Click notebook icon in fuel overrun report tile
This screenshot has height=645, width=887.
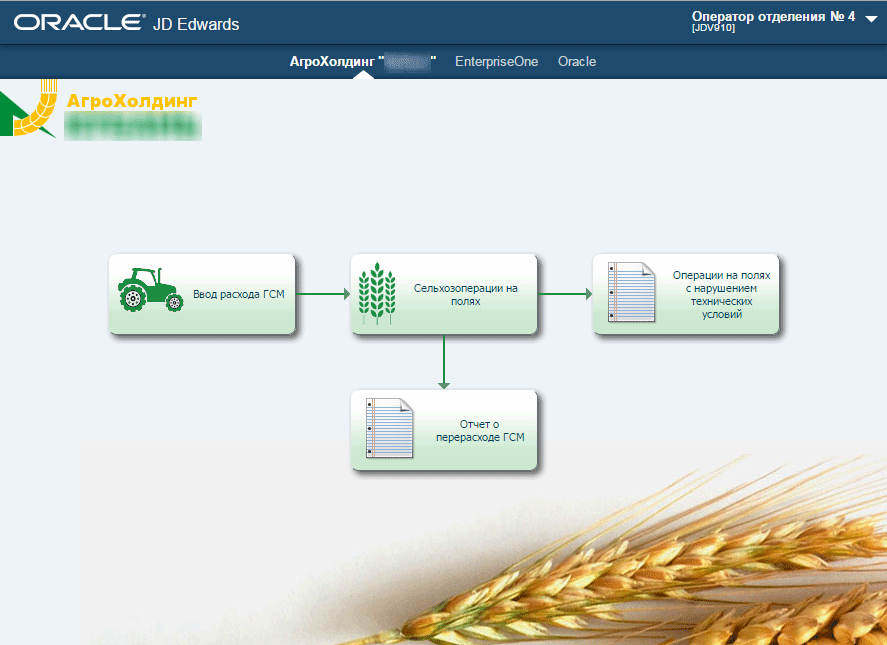click(x=389, y=429)
